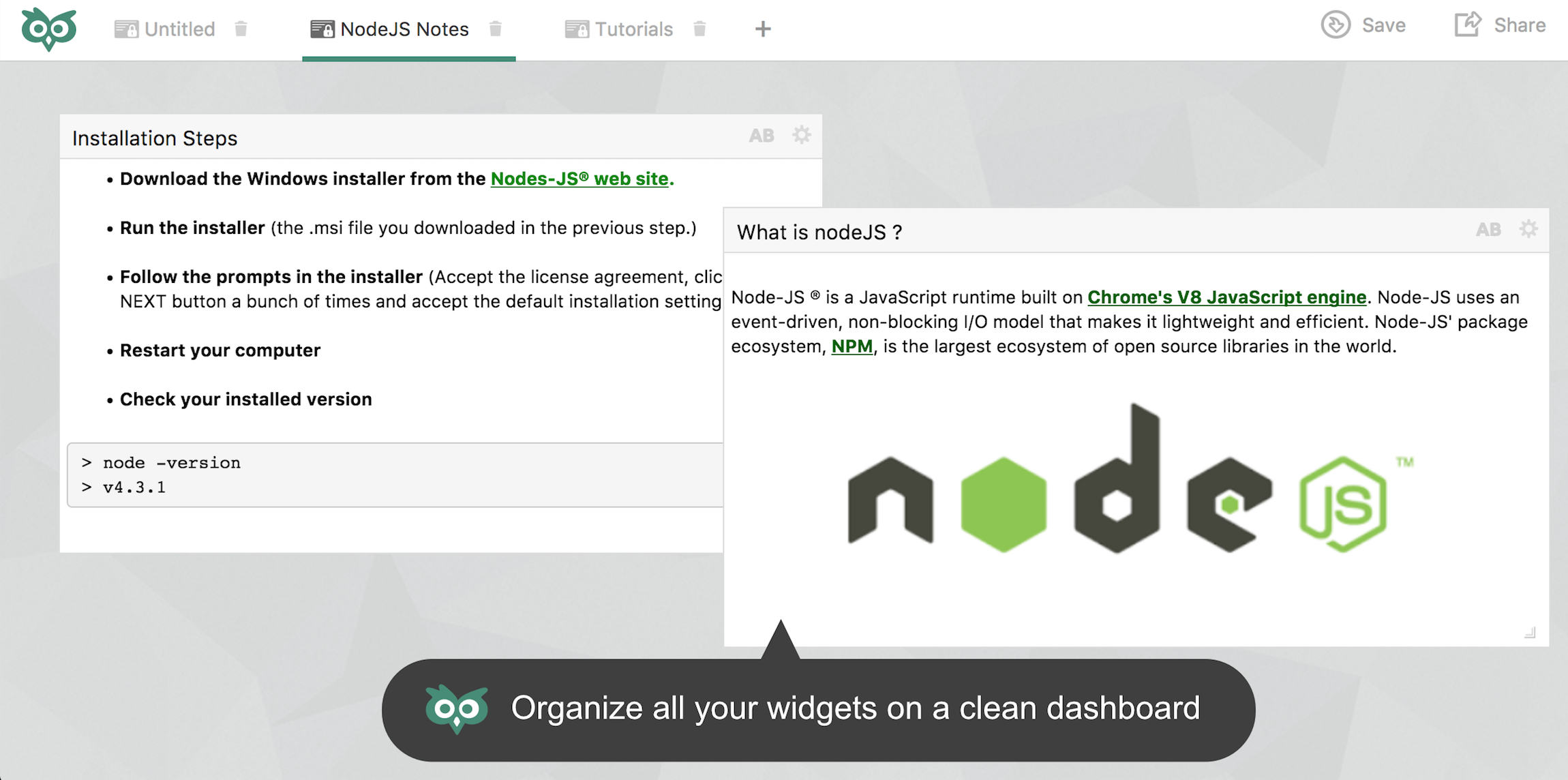This screenshot has width=1568, height=780.
Task: Toggle AB button on What is nodeJS widget
Action: tap(1488, 230)
